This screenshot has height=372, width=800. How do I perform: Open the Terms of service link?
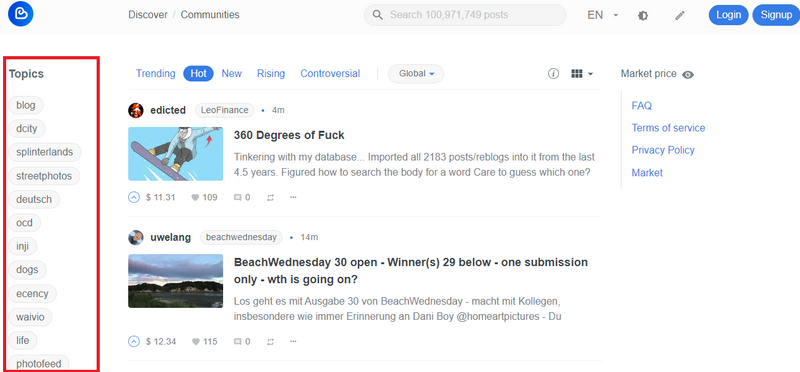pyautogui.click(x=668, y=128)
